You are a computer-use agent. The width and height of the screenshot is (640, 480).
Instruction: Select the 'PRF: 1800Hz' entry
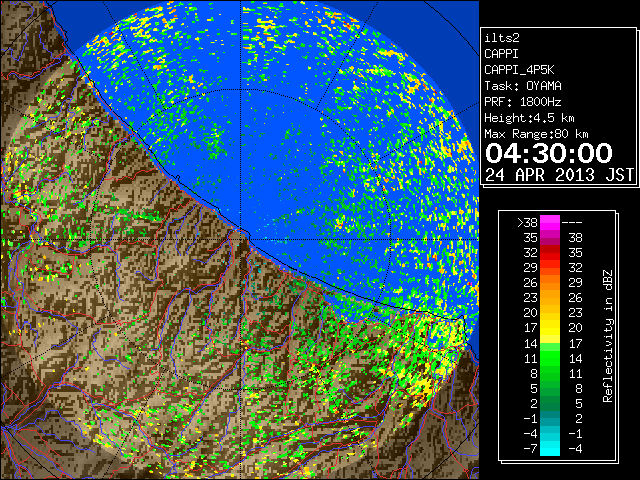[x=523, y=102]
